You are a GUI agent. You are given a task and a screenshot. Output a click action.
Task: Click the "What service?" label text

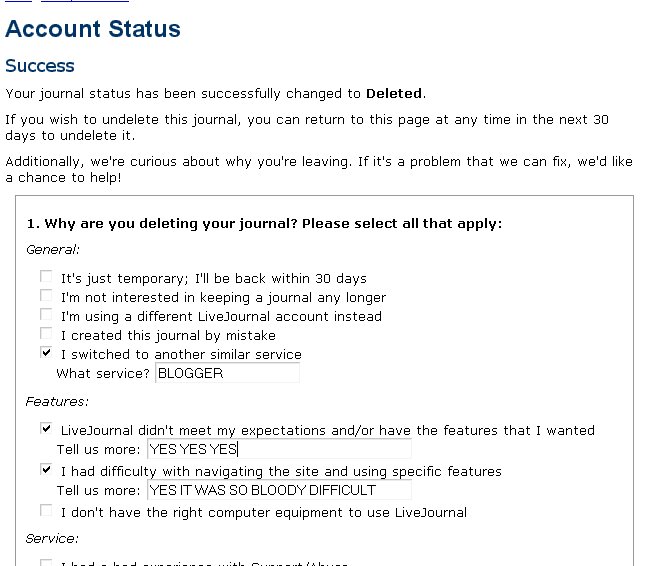pyautogui.click(x=103, y=373)
